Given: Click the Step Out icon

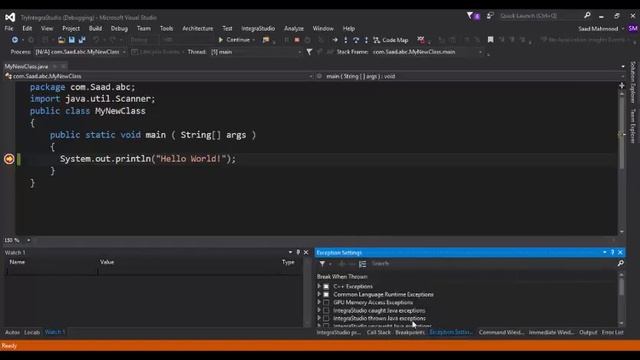Looking at the screenshot, I should (366, 40).
